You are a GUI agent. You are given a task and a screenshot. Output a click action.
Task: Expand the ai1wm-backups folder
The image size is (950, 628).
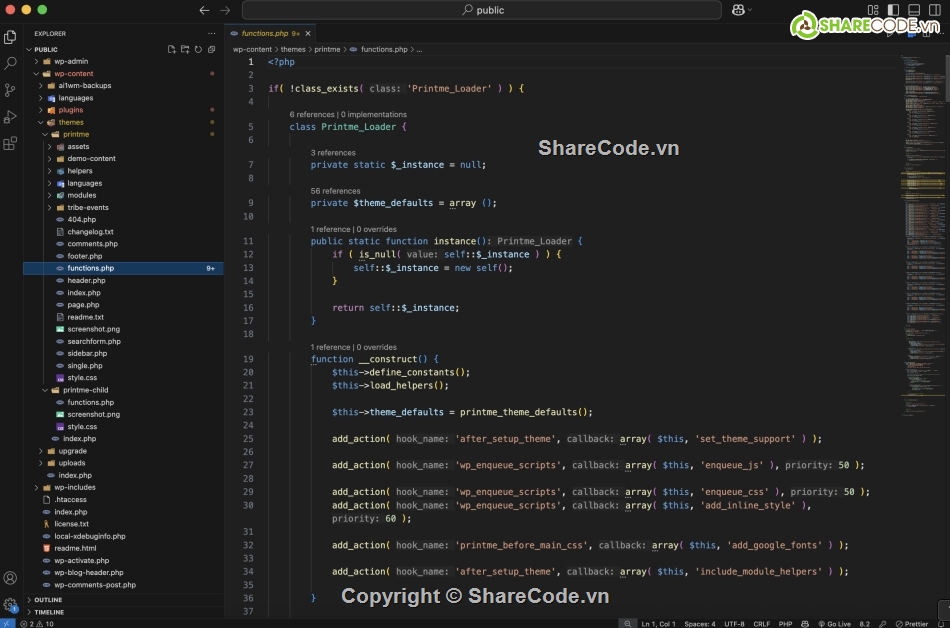[41, 86]
